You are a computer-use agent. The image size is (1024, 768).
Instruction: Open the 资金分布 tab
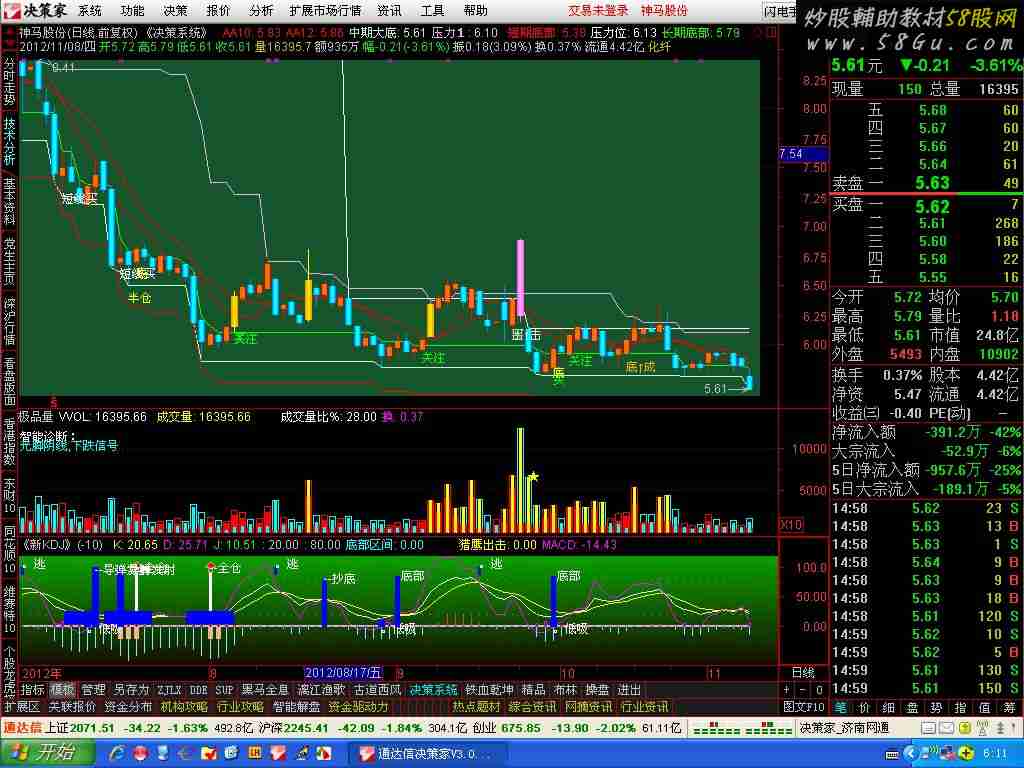[128, 707]
